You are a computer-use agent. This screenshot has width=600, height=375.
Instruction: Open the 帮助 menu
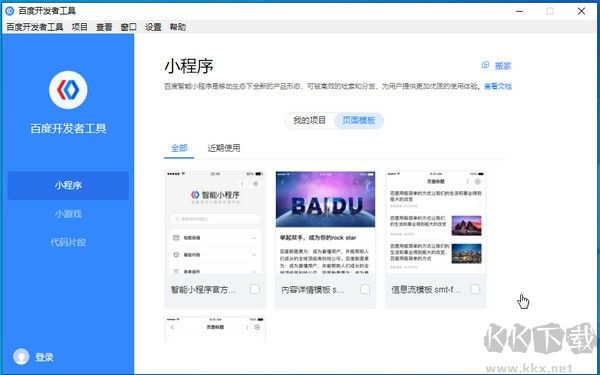point(178,27)
